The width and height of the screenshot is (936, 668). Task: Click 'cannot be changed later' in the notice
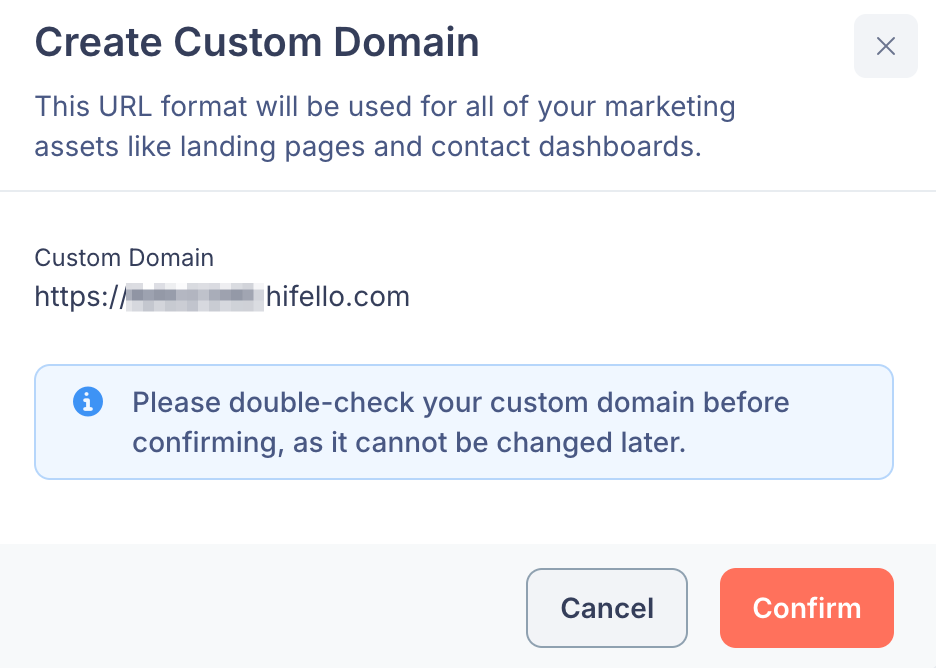521,443
